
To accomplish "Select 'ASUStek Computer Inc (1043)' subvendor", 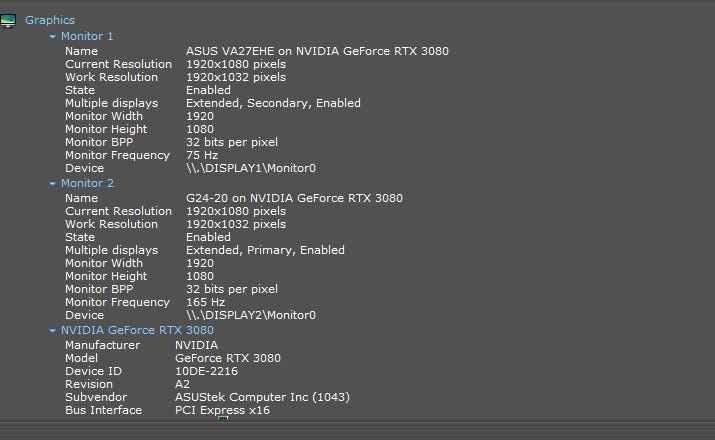I will pos(263,397).
